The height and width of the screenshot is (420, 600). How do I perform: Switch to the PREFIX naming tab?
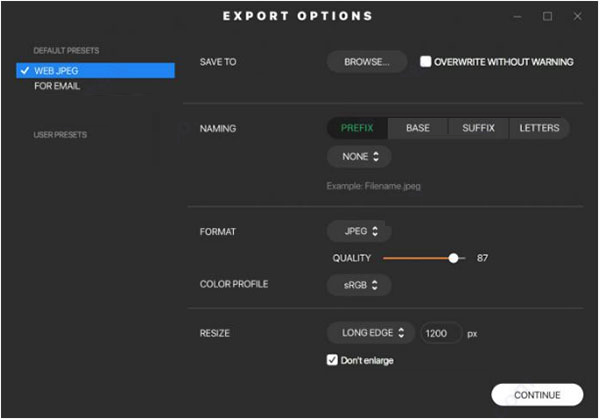[357, 128]
